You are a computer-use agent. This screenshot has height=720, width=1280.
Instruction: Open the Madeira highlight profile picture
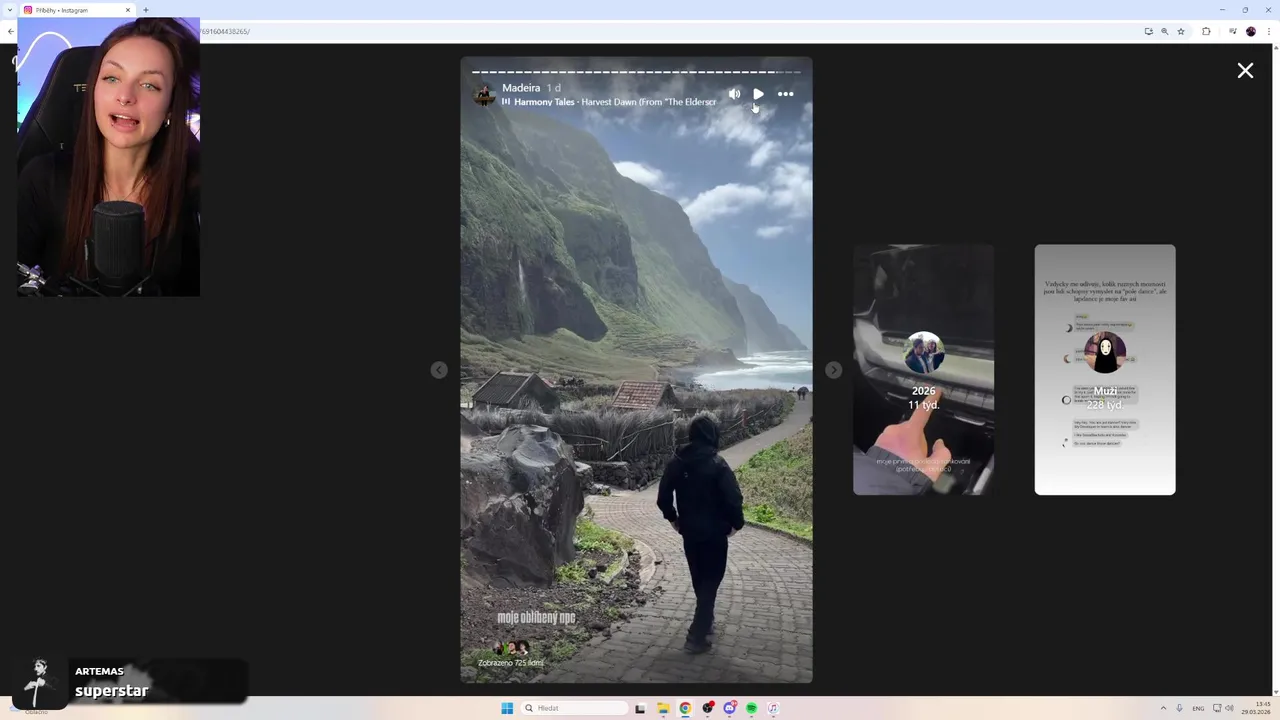(484, 94)
